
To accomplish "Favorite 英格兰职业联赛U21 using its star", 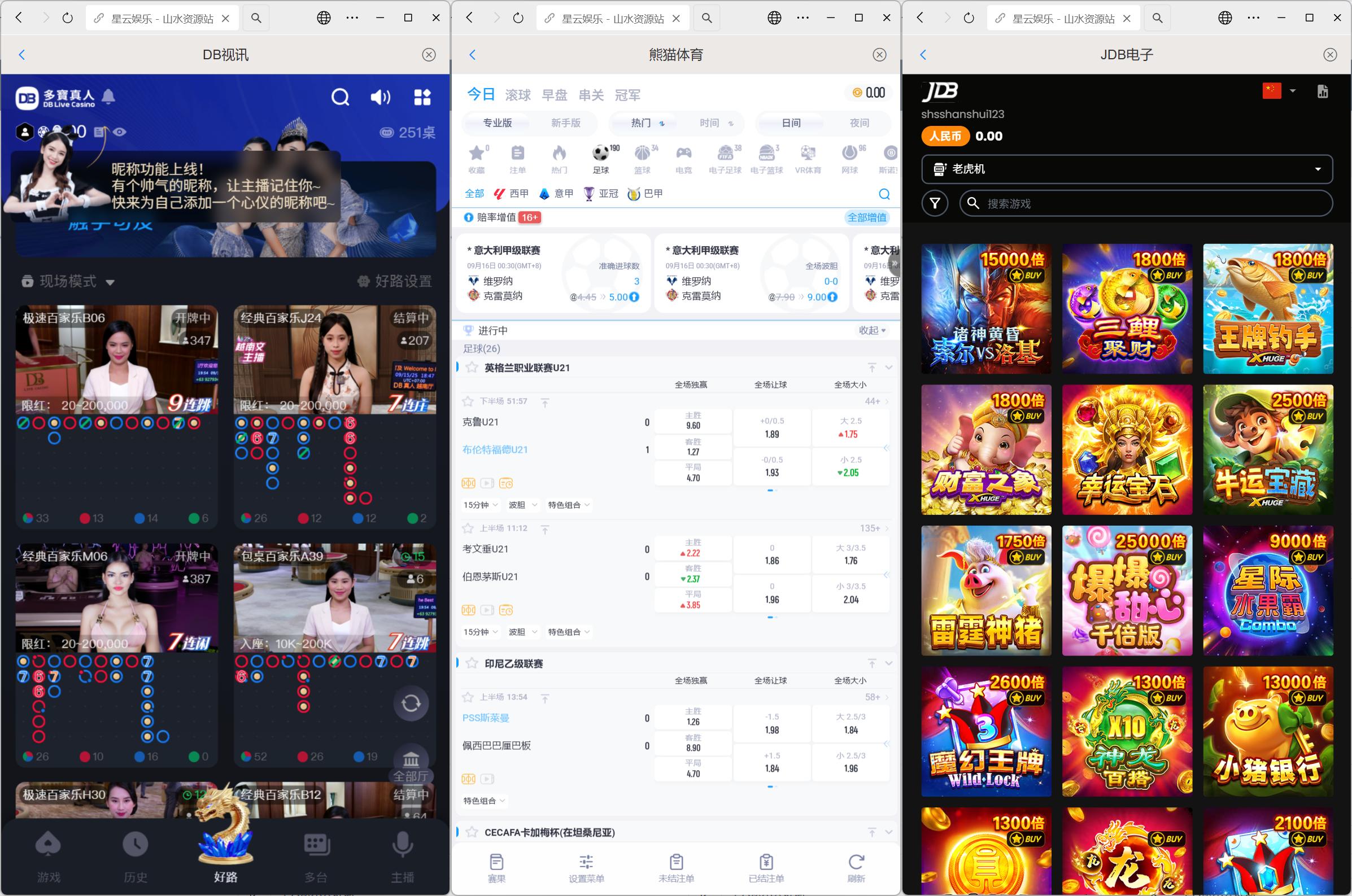I will pyautogui.click(x=473, y=368).
